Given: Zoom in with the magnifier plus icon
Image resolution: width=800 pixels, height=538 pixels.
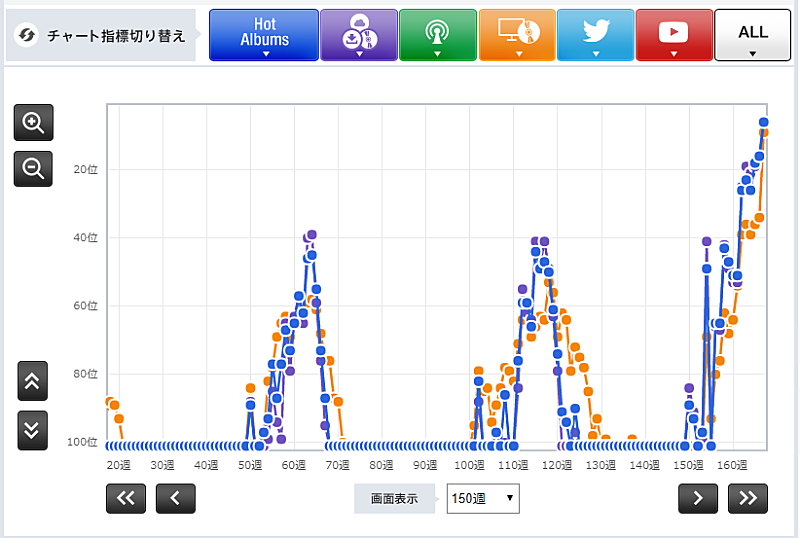Looking at the screenshot, I should point(33,123).
